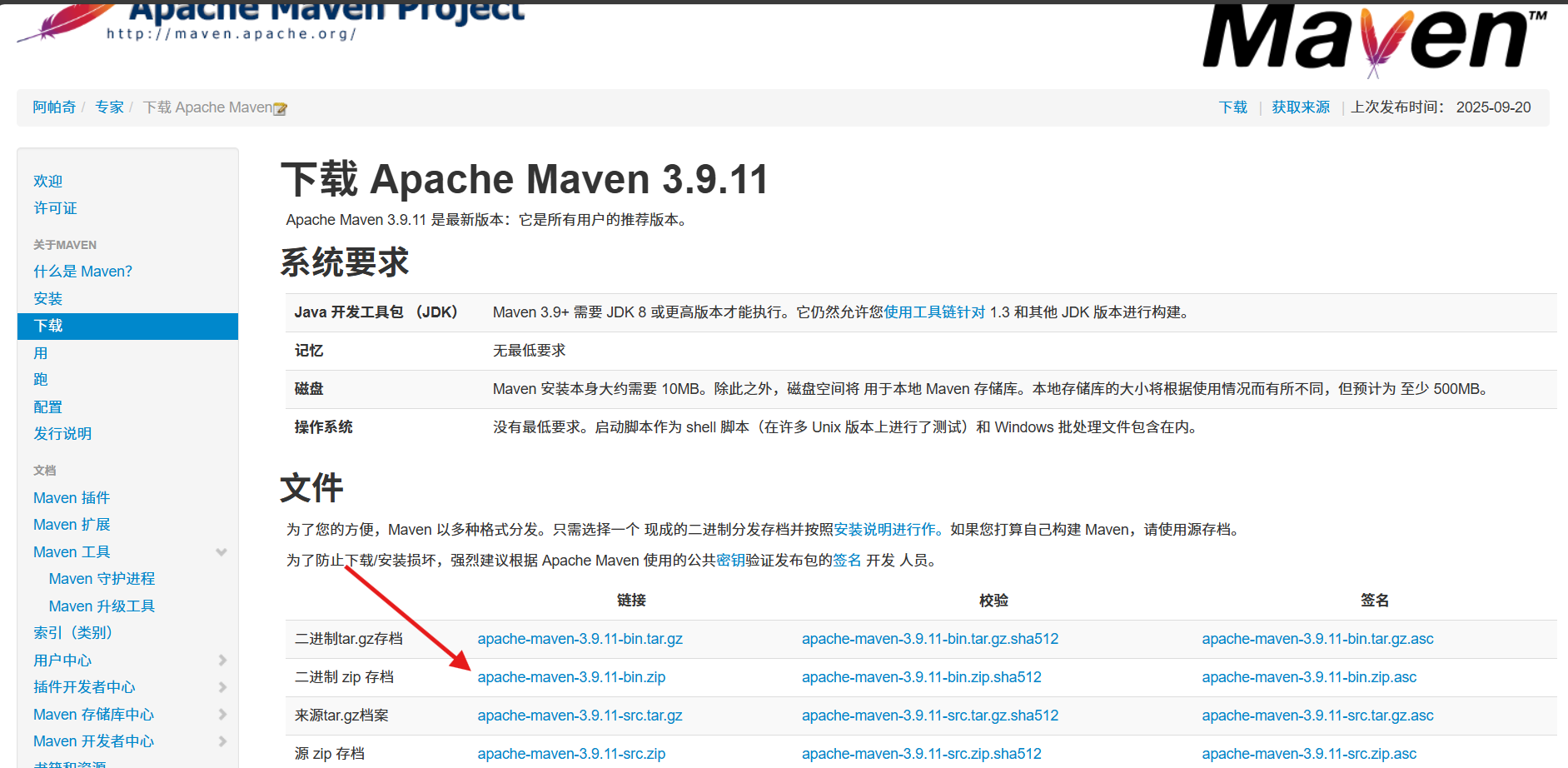
Task: Expand the Maven 开发者中心 sidebar arrow
Action: (x=222, y=741)
